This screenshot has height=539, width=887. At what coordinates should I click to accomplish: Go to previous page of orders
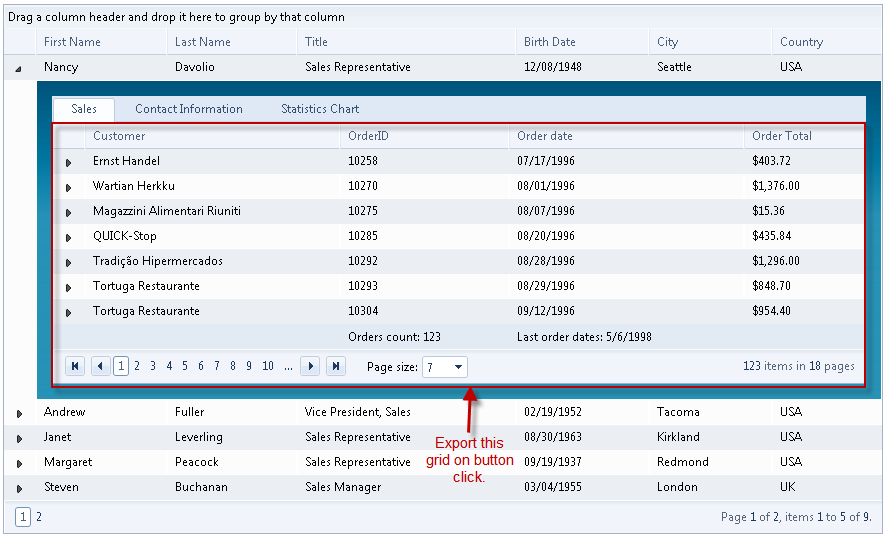click(x=100, y=367)
